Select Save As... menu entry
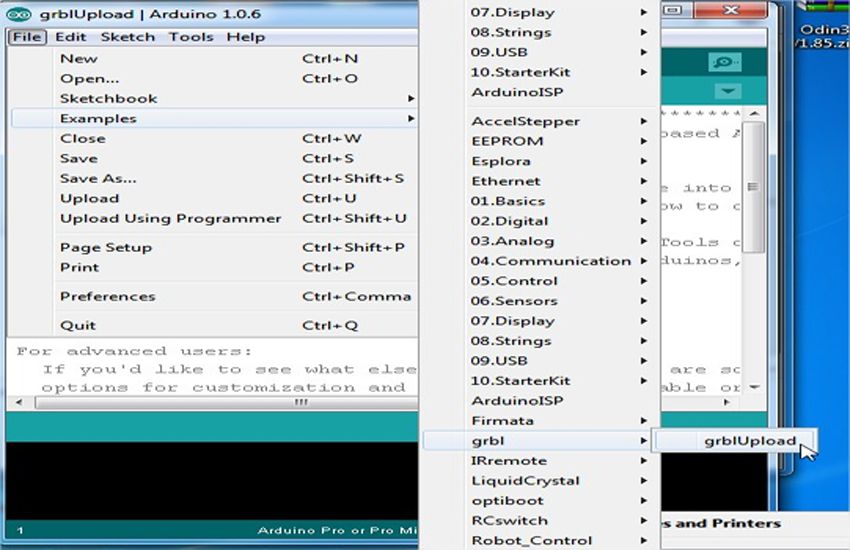The width and height of the screenshot is (850, 550). [x=98, y=178]
